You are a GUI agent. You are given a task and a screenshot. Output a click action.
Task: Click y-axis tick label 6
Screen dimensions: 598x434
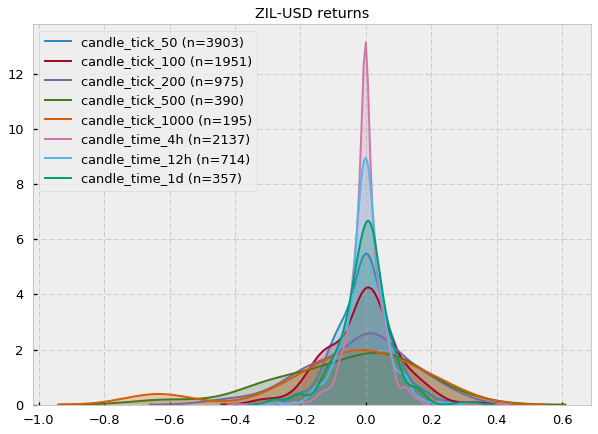[19, 240]
